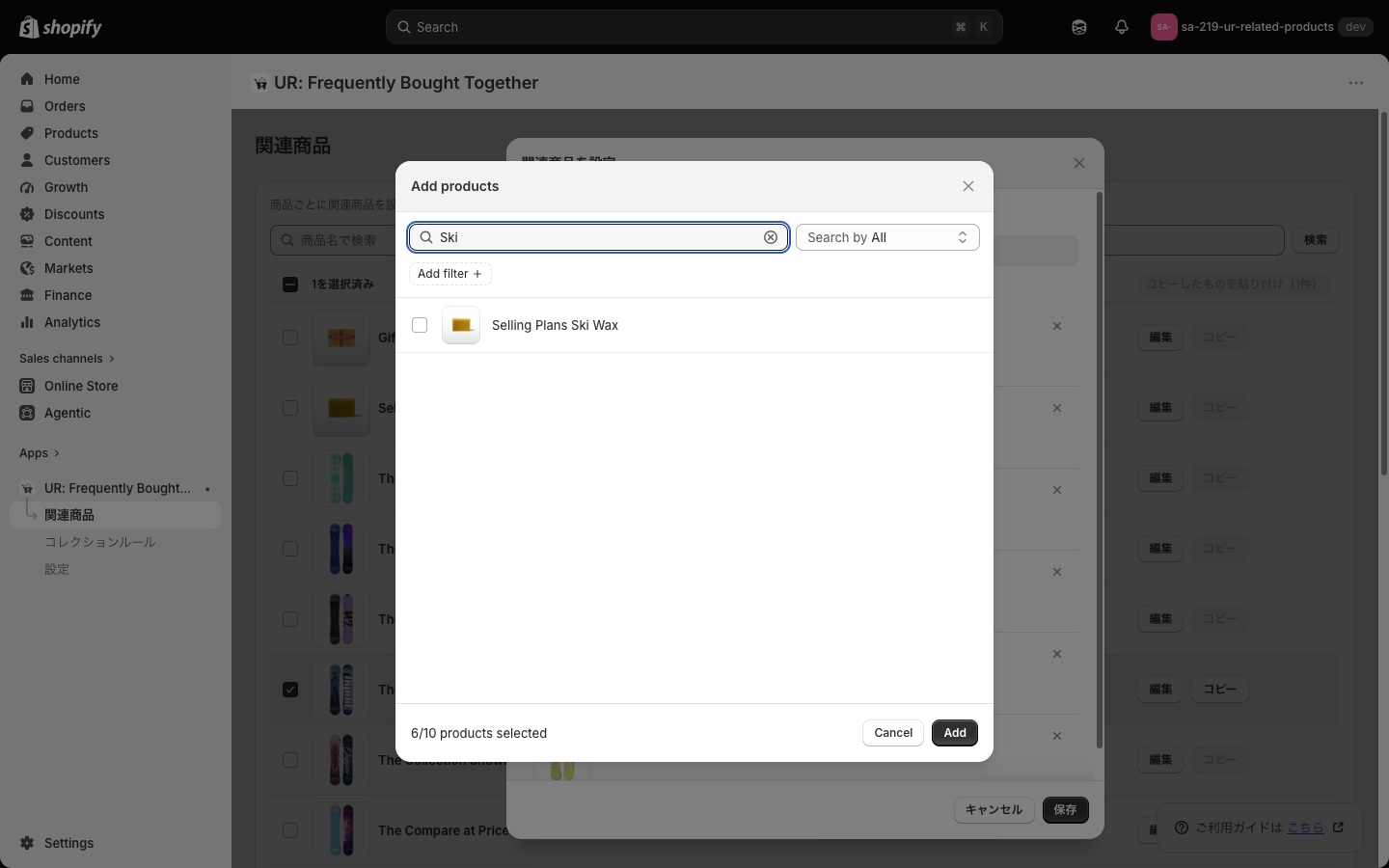Open the Shopify logo home
The image size is (1389, 868).
61,27
